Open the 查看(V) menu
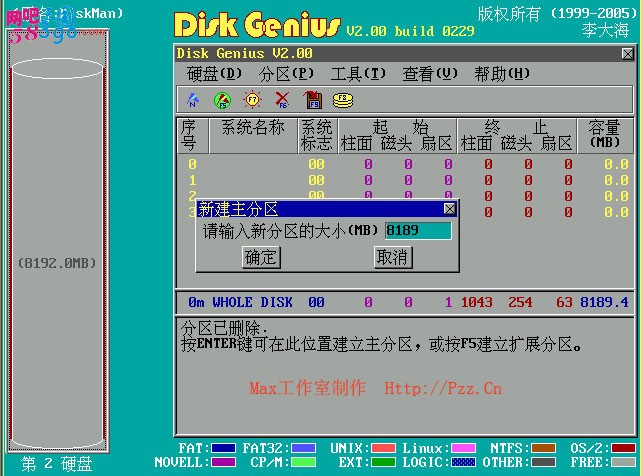641x476 pixels. click(x=430, y=74)
